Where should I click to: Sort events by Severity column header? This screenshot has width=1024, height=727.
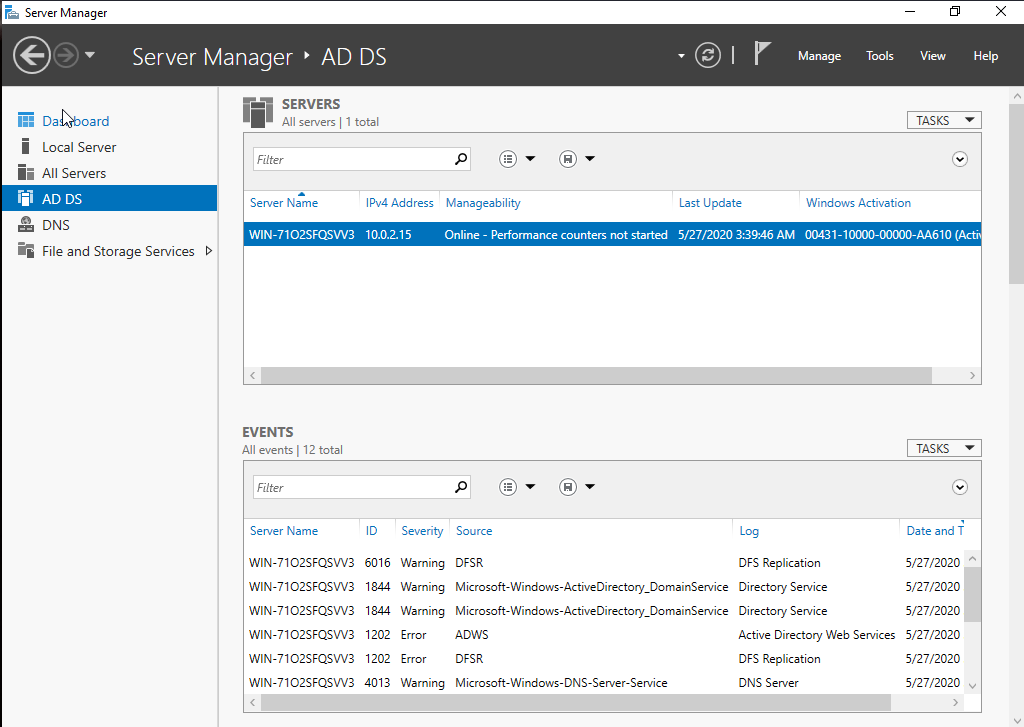[x=422, y=531]
